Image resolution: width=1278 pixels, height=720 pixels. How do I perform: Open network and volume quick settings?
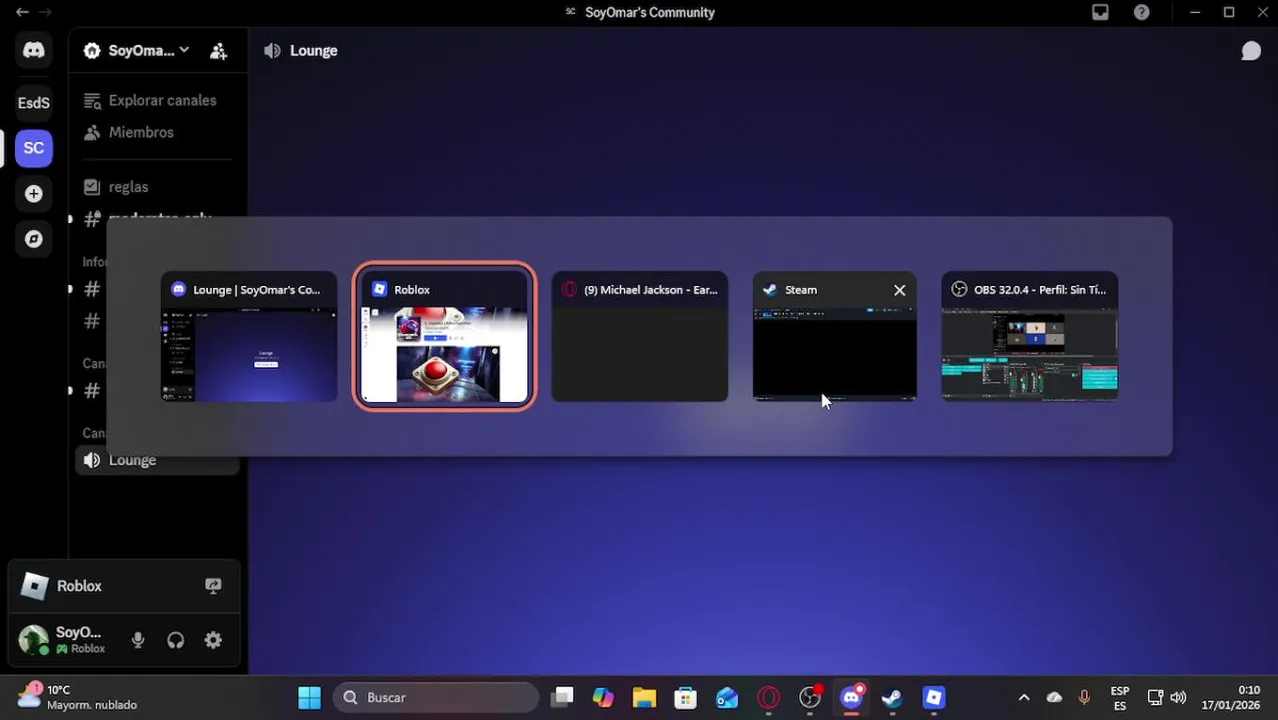1167,697
